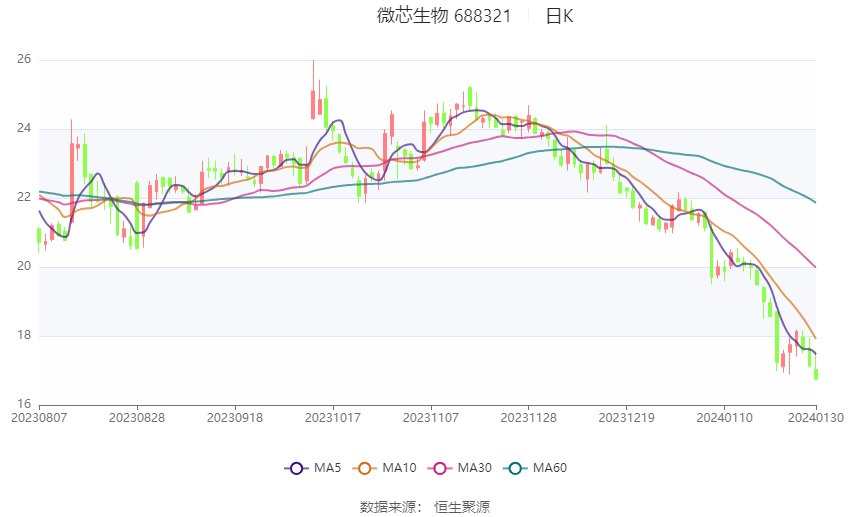Click the 日K subtitle label
Image resolution: width=850 pixels, height=517 pixels.
[559, 16]
